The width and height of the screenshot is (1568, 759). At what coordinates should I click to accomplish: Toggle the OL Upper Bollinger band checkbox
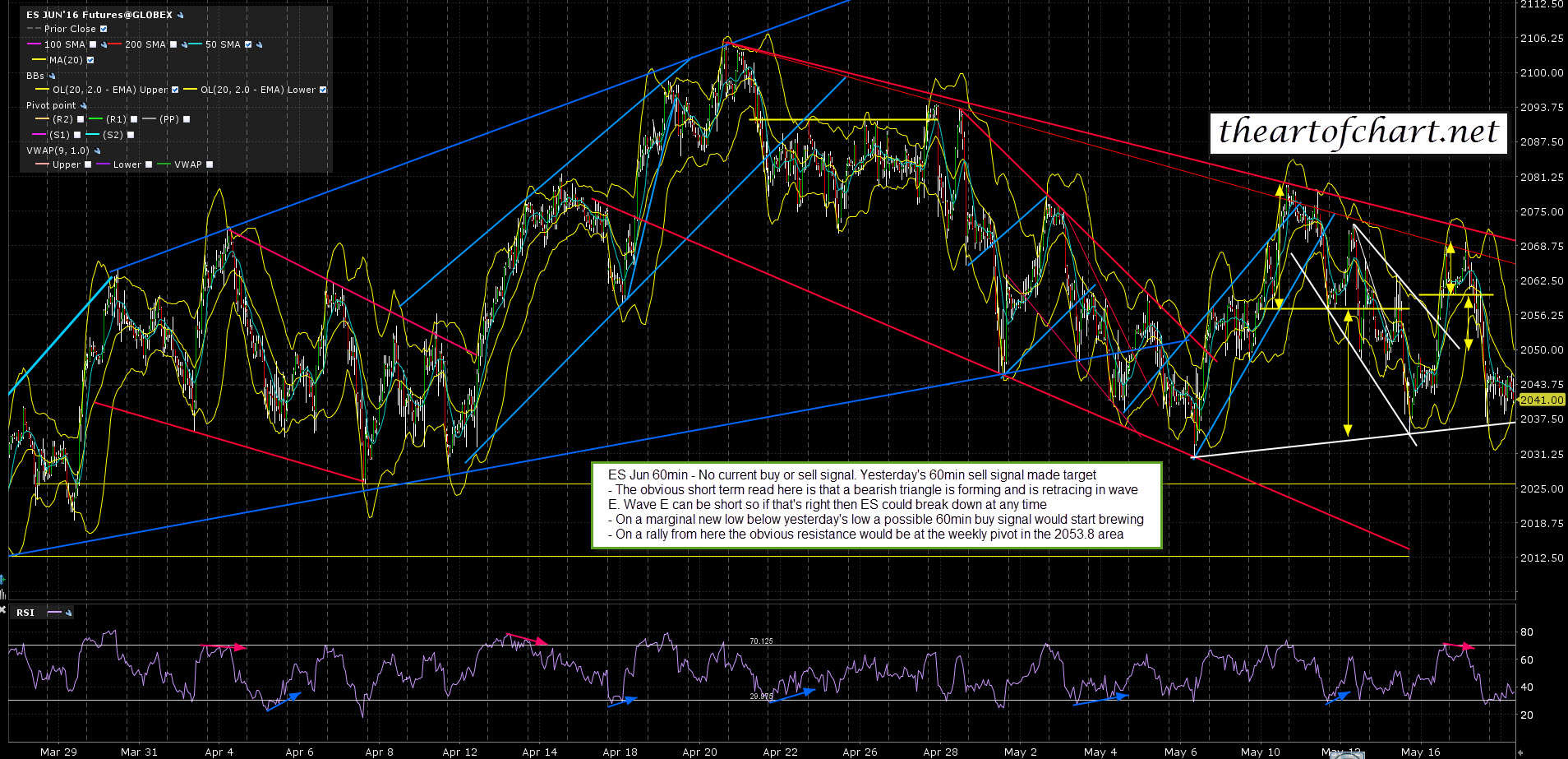click(175, 90)
